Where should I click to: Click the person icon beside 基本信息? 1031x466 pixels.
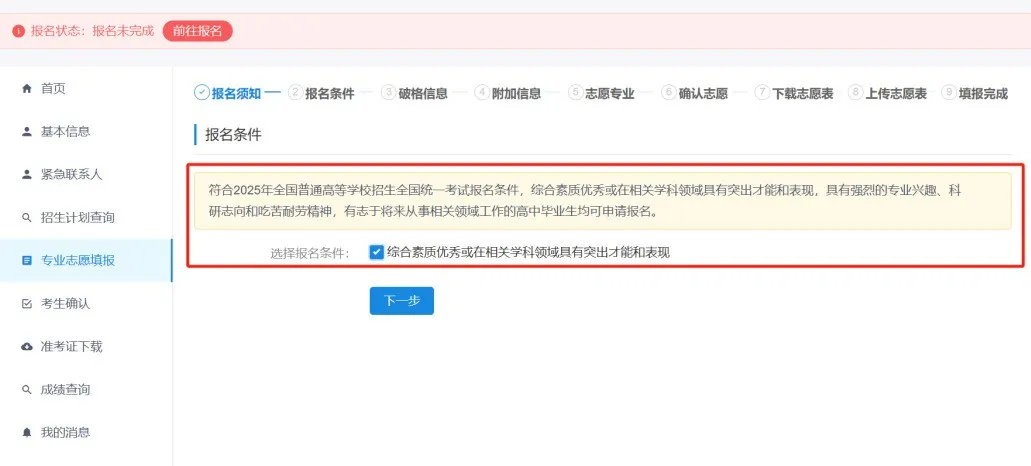(27, 131)
